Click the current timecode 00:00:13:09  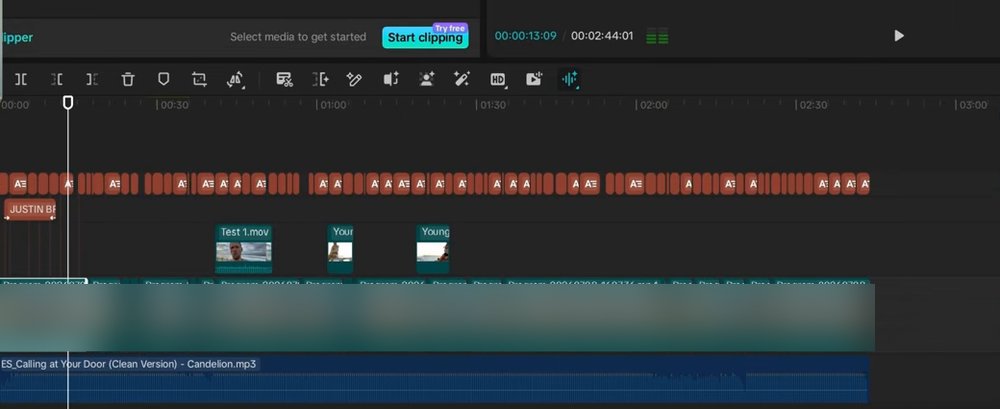526,36
